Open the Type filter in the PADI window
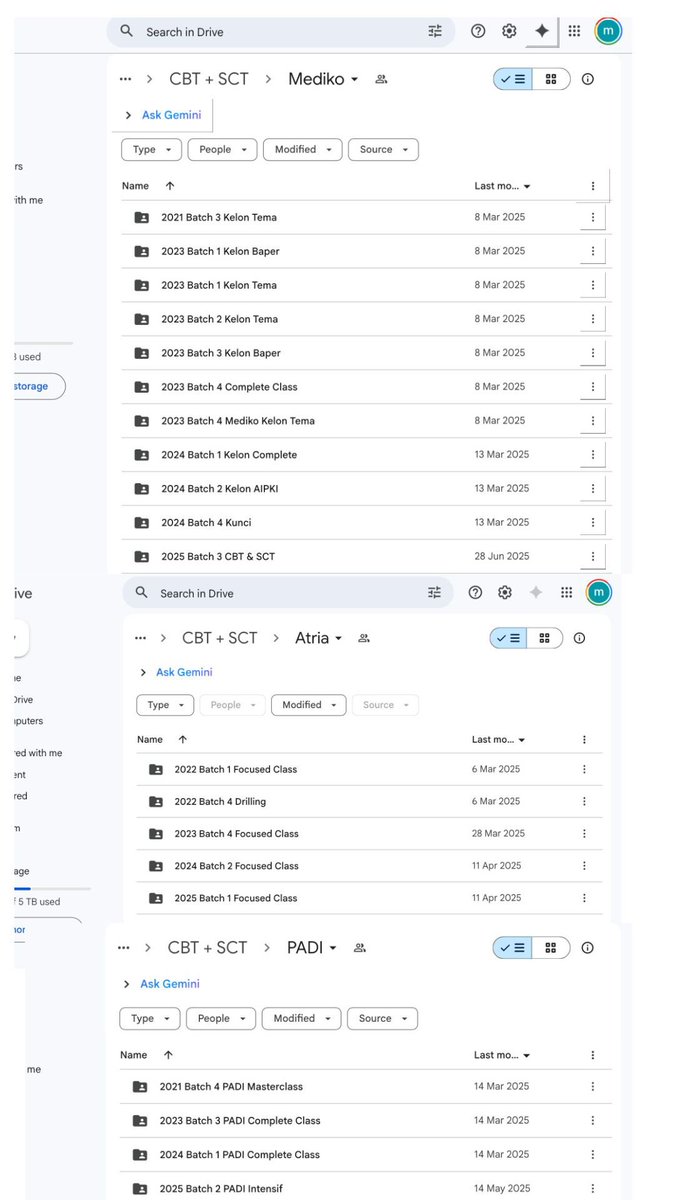 pos(150,1019)
